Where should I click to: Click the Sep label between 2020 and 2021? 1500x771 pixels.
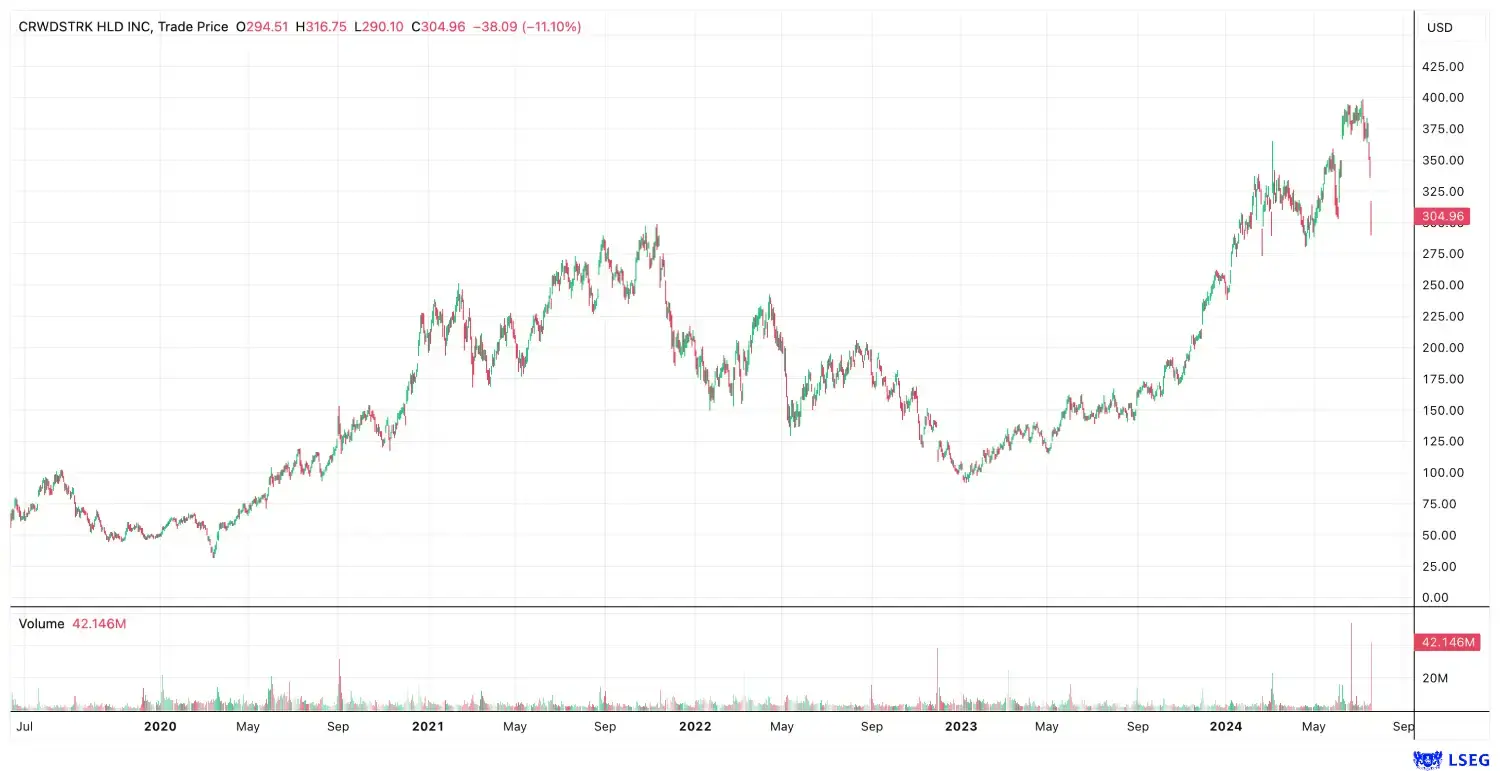(x=338, y=726)
